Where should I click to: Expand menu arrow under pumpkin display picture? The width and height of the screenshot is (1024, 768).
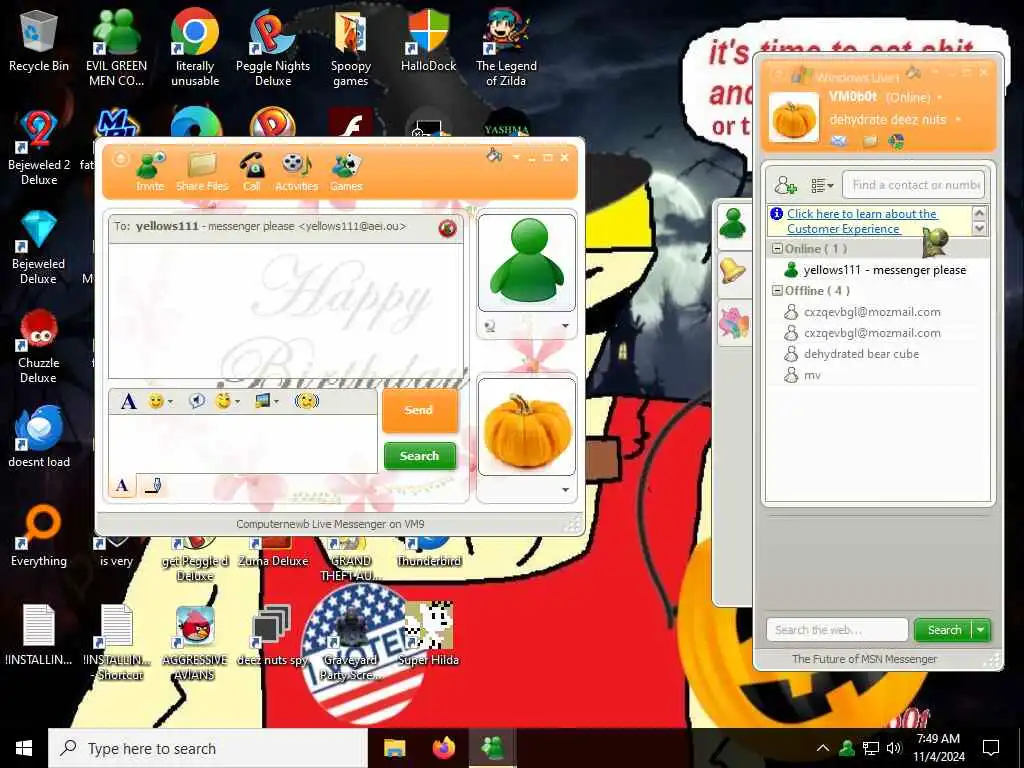point(566,490)
